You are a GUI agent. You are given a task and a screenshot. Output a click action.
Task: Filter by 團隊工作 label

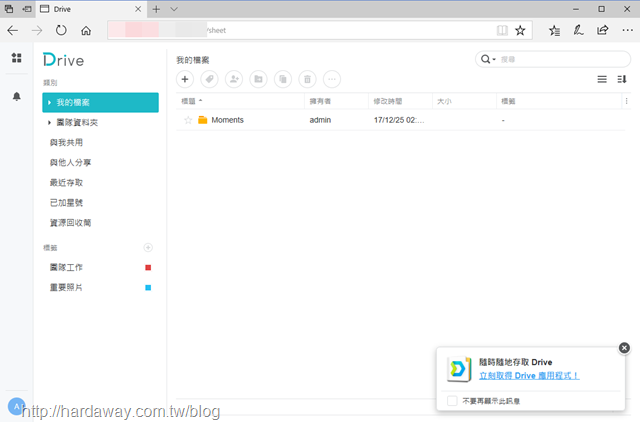(x=66, y=267)
